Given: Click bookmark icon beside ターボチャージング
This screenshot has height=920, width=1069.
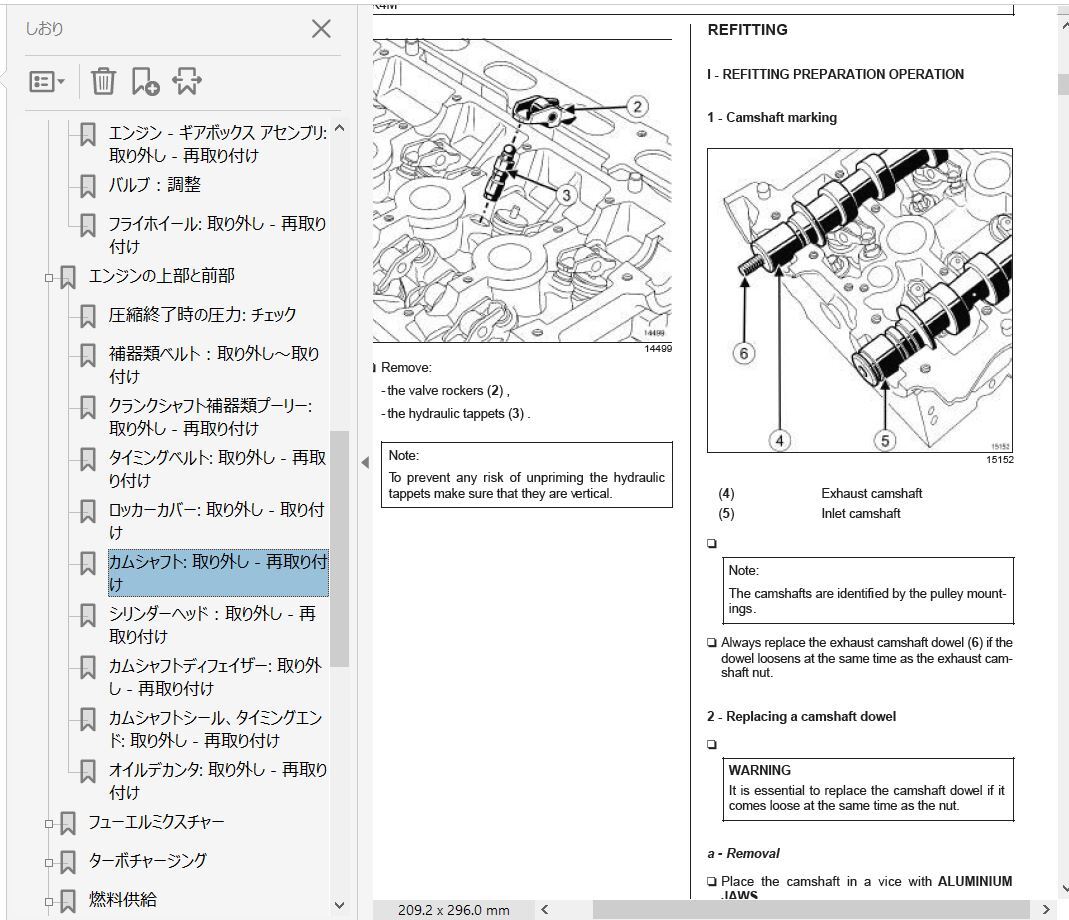Looking at the screenshot, I should coord(67,863).
